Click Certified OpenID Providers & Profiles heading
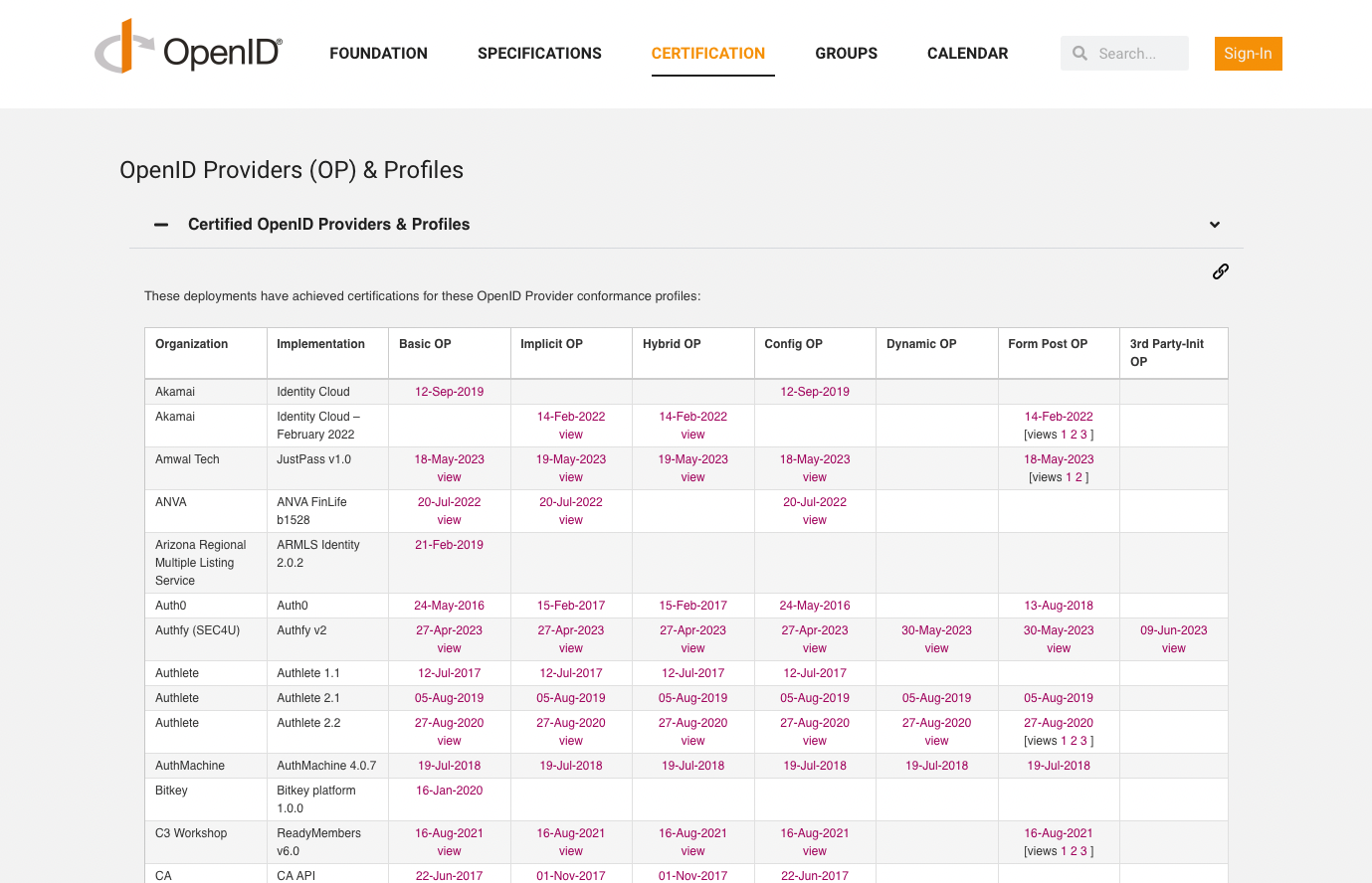Viewport: 1372px width, 883px height. coord(328,225)
